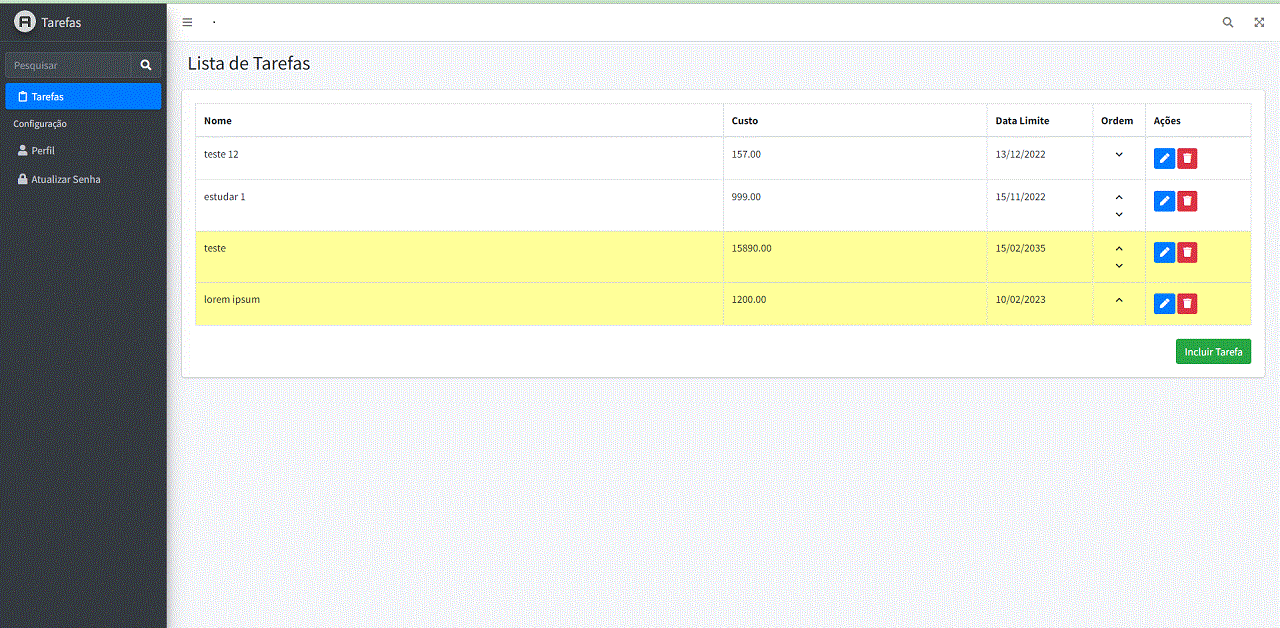This screenshot has height=628, width=1280.
Task: Edit the 'teste 12' task
Action: (x=1164, y=158)
